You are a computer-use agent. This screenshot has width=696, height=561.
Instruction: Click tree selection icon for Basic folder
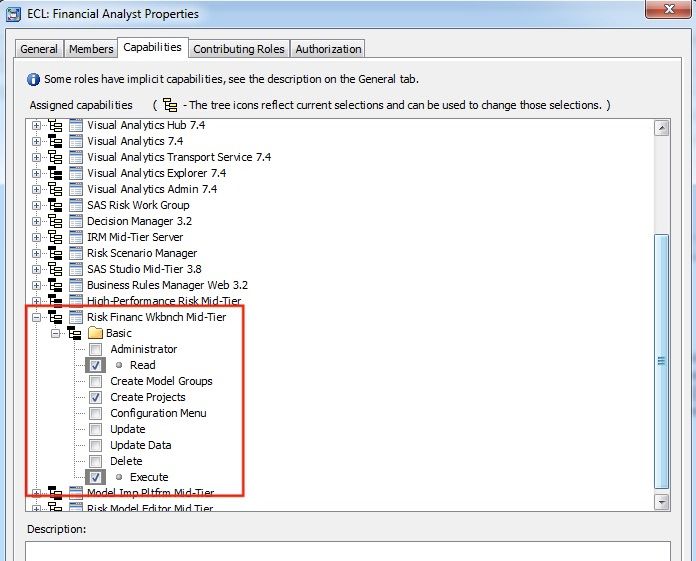tap(74, 333)
